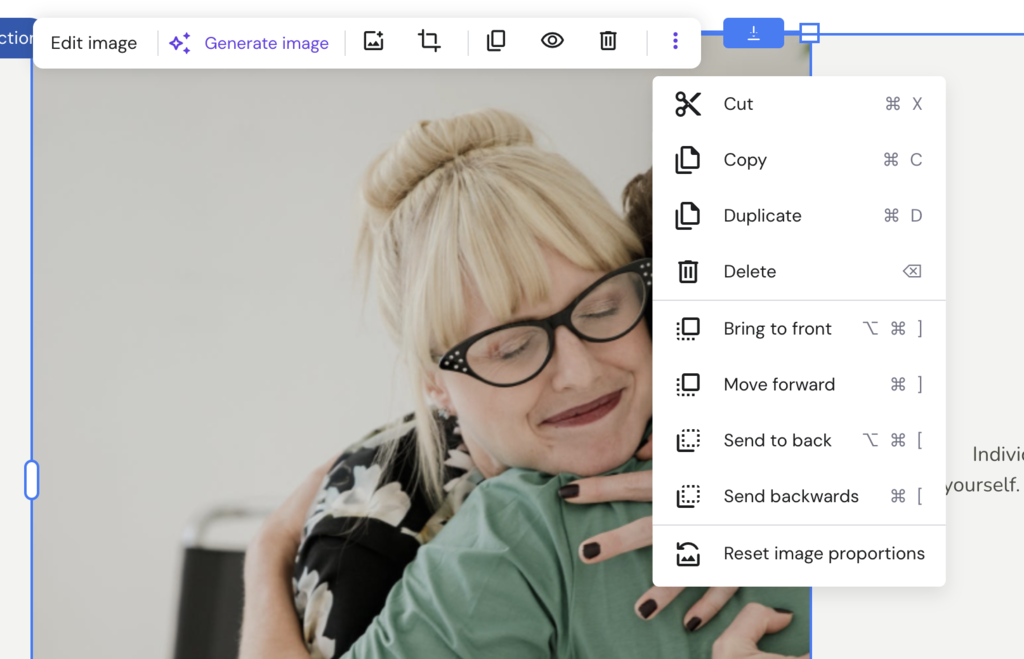Select Move forward from the menu
Image resolution: width=1024 pixels, height=659 pixels.
coord(779,384)
